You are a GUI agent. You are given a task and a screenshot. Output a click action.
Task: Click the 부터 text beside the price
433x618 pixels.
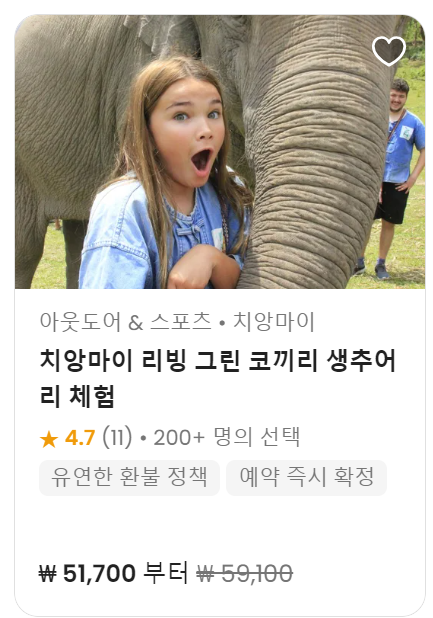pyautogui.click(x=166, y=573)
